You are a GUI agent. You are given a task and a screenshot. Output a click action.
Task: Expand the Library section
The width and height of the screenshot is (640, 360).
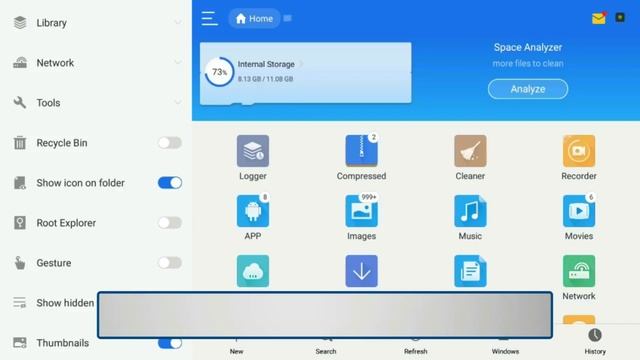(x=177, y=22)
